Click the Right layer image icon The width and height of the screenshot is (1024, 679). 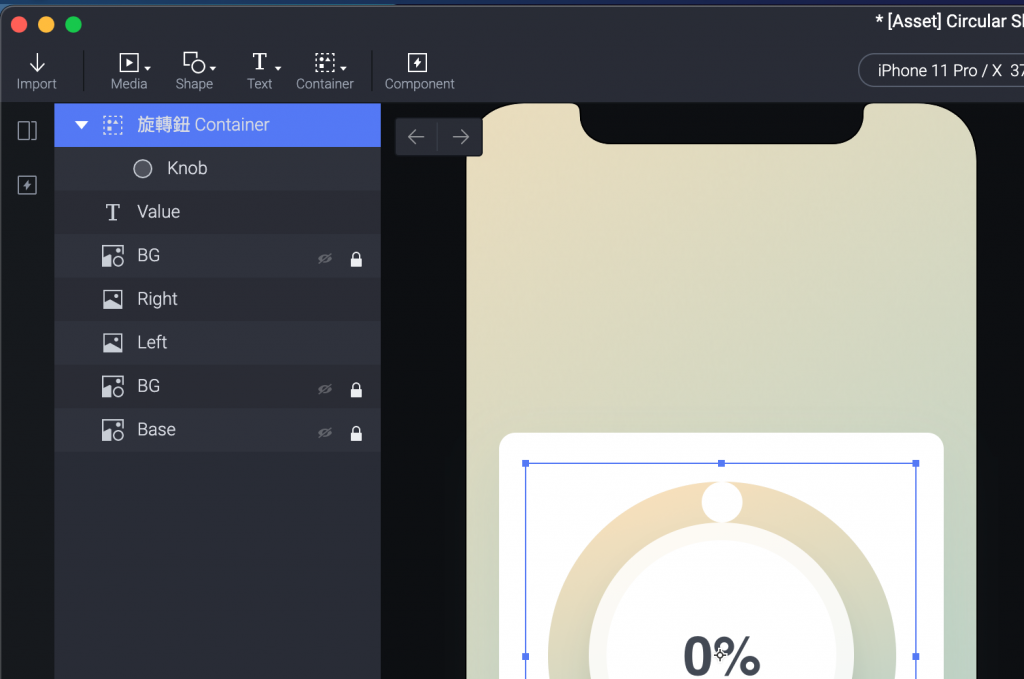coord(112,299)
